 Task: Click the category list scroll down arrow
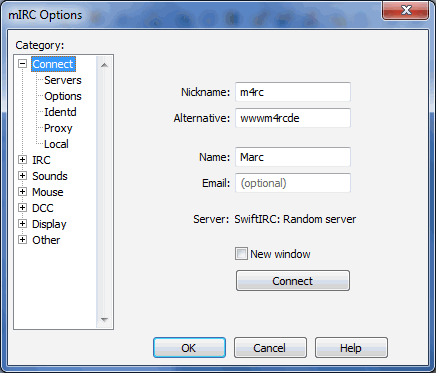coord(104,320)
